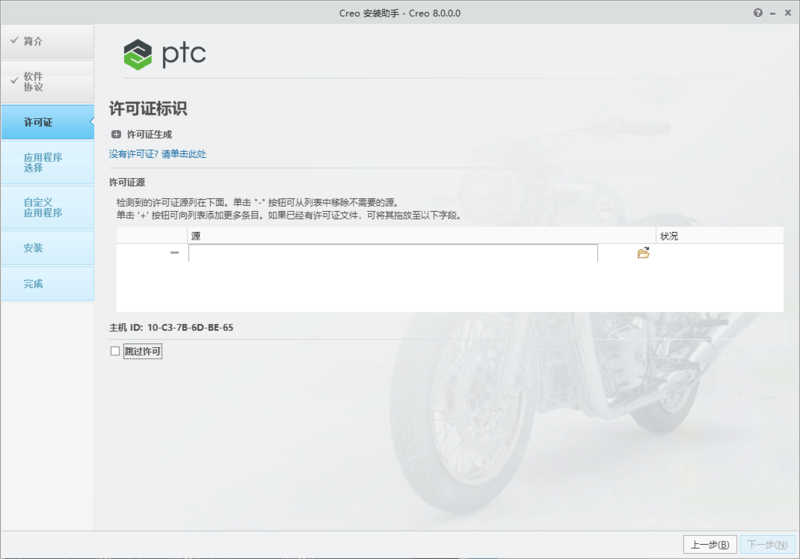Select the 自定义应用程序 step
Screen dimensions: 800x559
tap(47, 207)
